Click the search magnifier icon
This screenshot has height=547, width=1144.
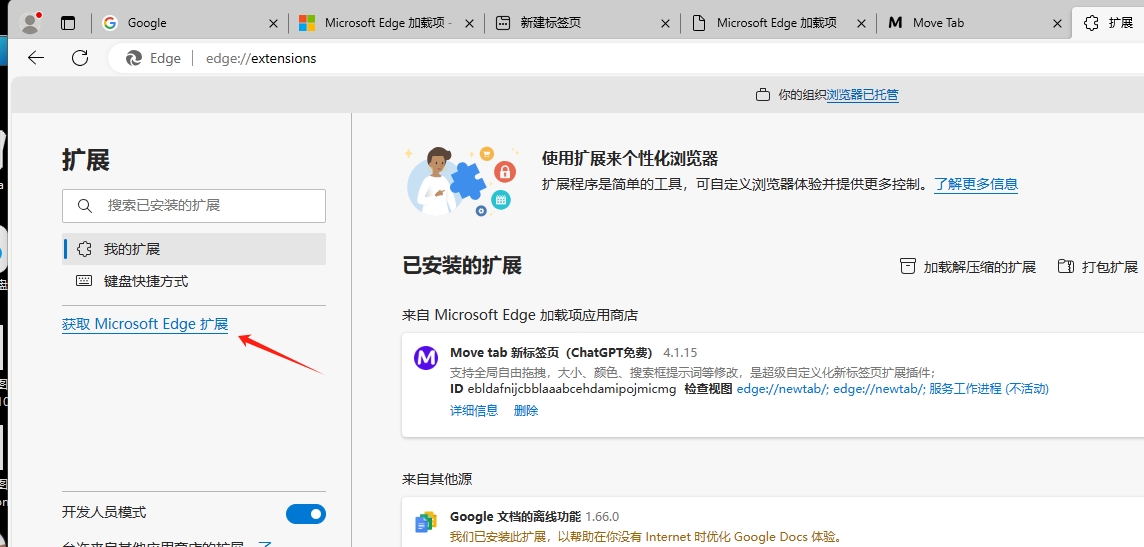(x=85, y=206)
